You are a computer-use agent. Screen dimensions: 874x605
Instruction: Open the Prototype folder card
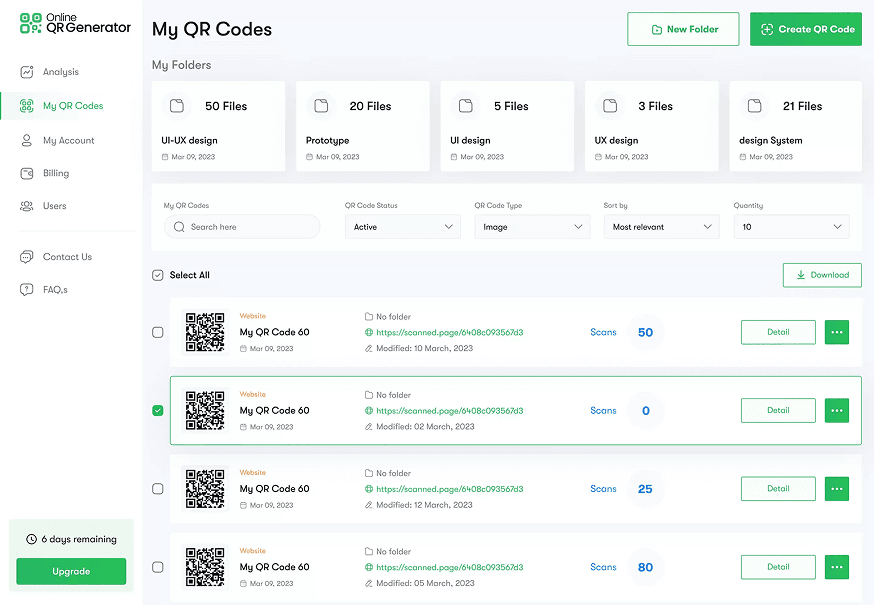pos(362,125)
